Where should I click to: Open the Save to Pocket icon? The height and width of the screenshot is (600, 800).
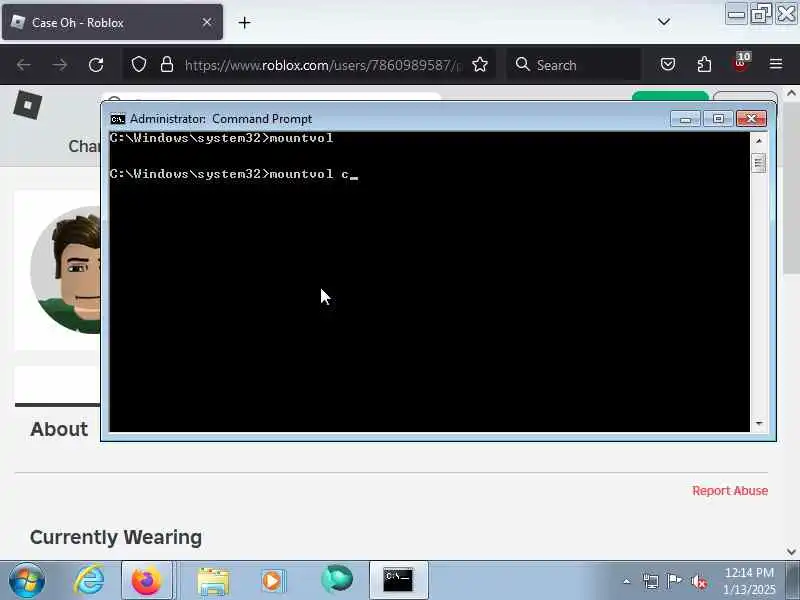coord(668,64)
